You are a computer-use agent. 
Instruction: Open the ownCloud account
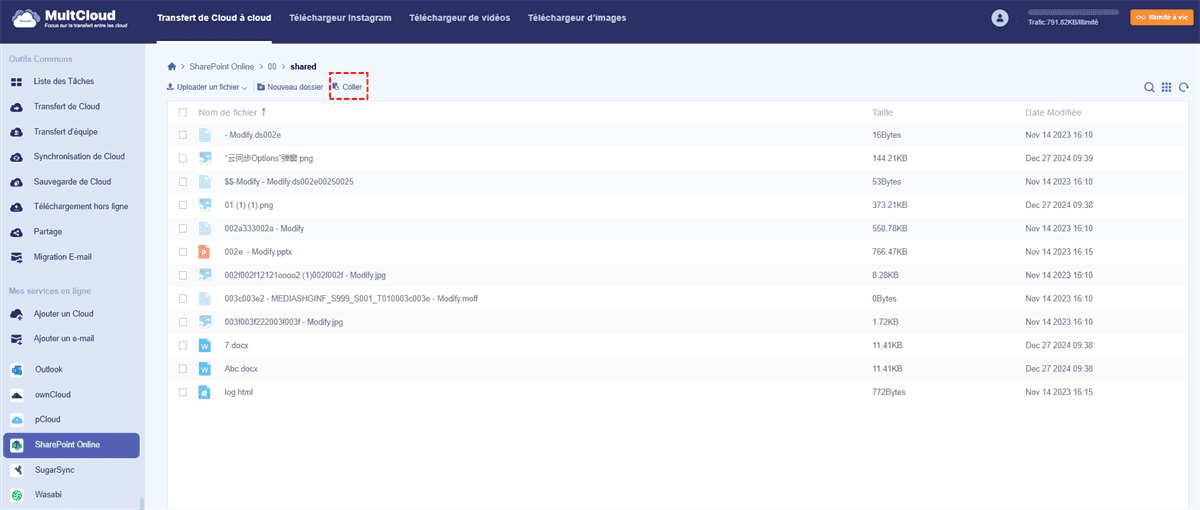click(x=71, y=394)
